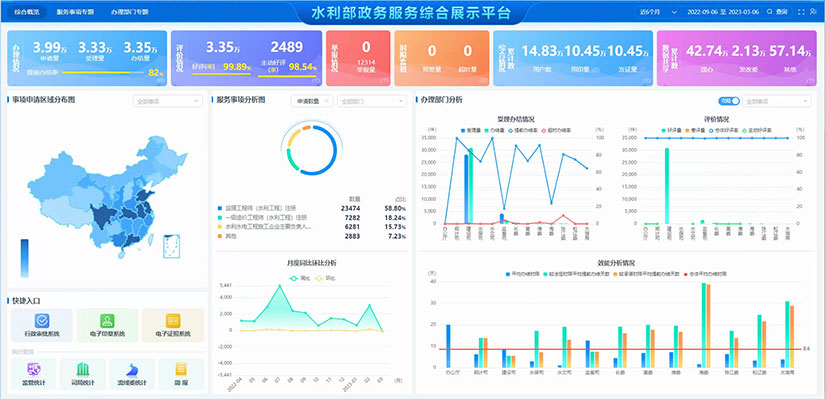Screen dimensions: 826x400
Task: Click the fullscreen icon in the header
Action: coord(802,12)
